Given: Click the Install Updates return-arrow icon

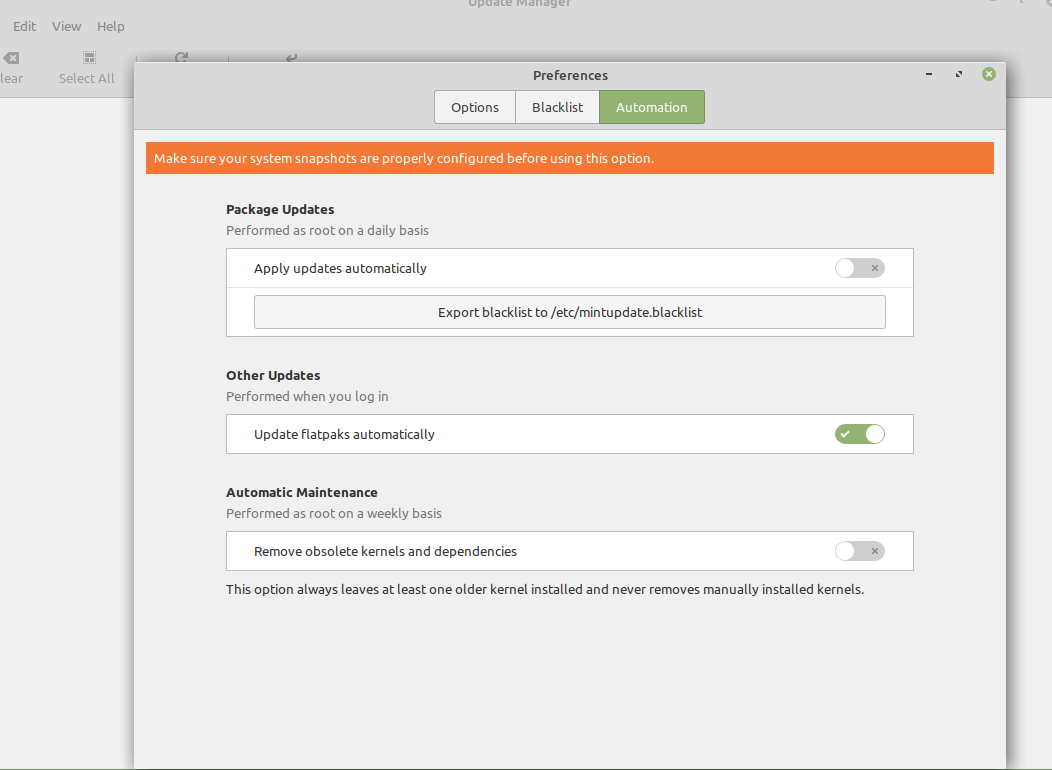Looking at the screenshot, I should [291, 58].
